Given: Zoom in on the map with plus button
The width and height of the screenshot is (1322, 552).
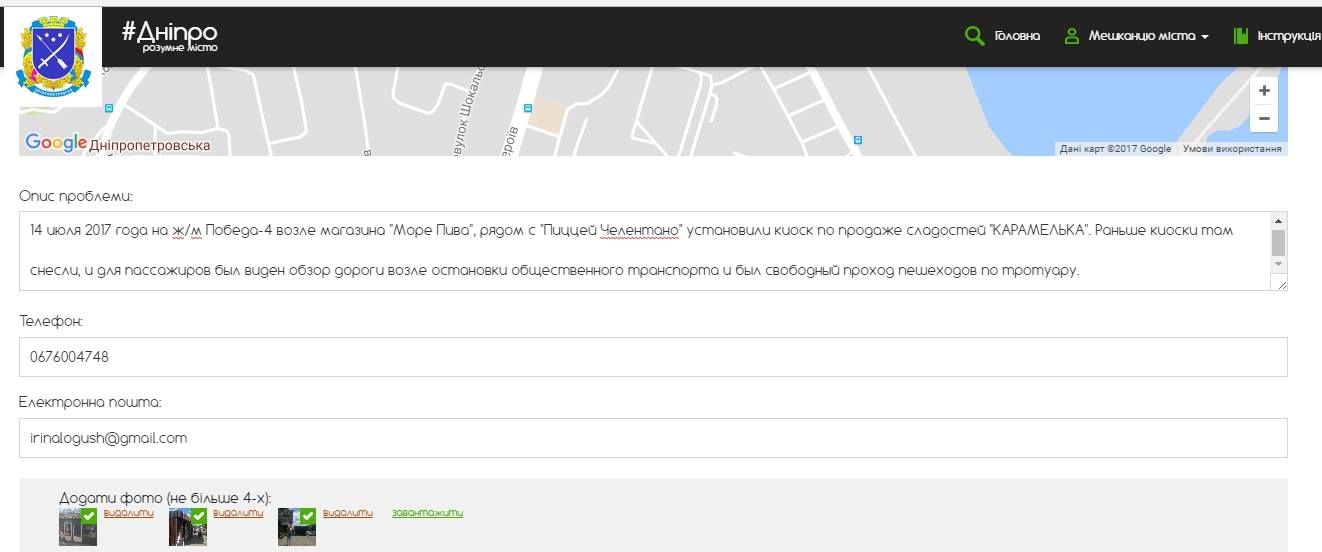Looking at the screenshot, I should pyautogui.click(x=1264, y=91).
